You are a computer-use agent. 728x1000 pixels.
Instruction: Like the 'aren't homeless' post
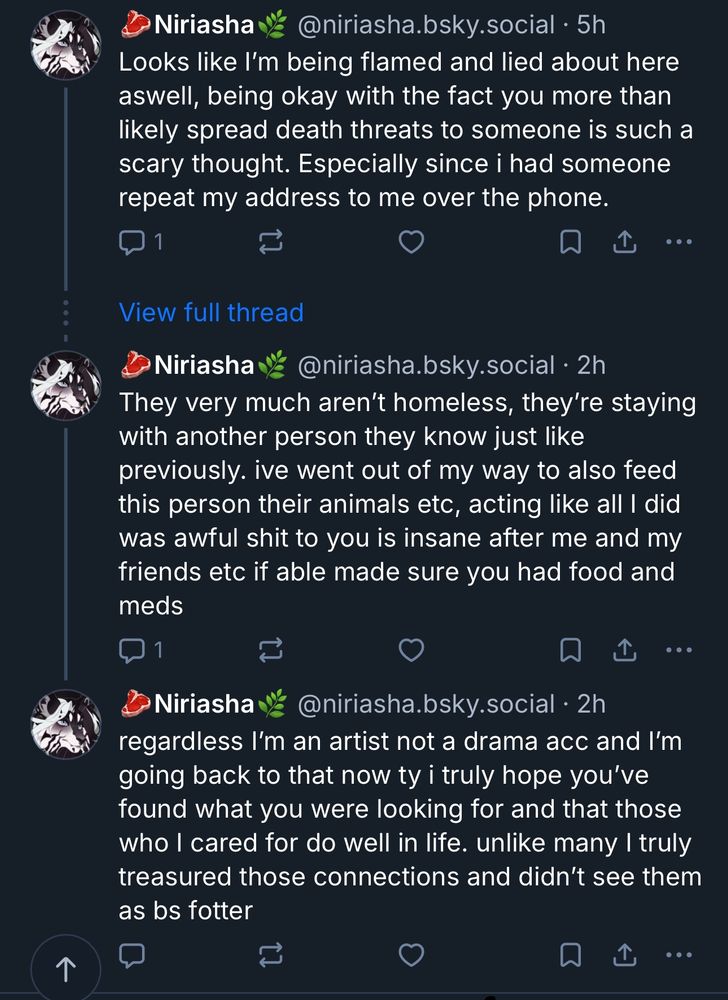(x=411, y=651)
